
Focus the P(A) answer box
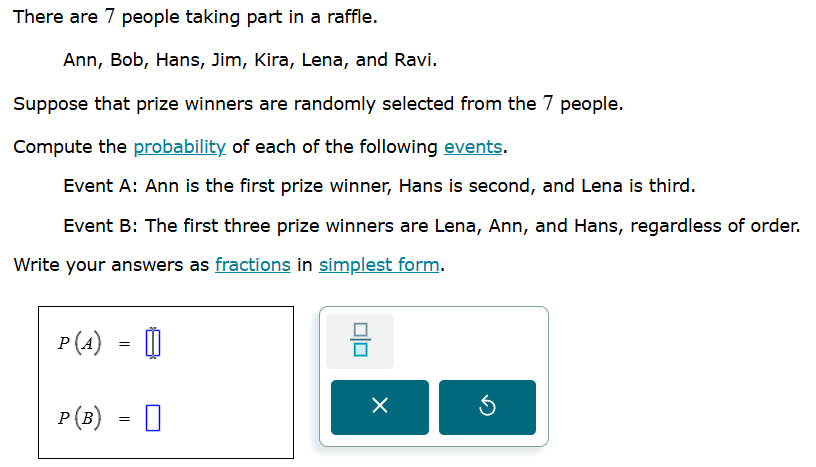[x=153, y=343]
